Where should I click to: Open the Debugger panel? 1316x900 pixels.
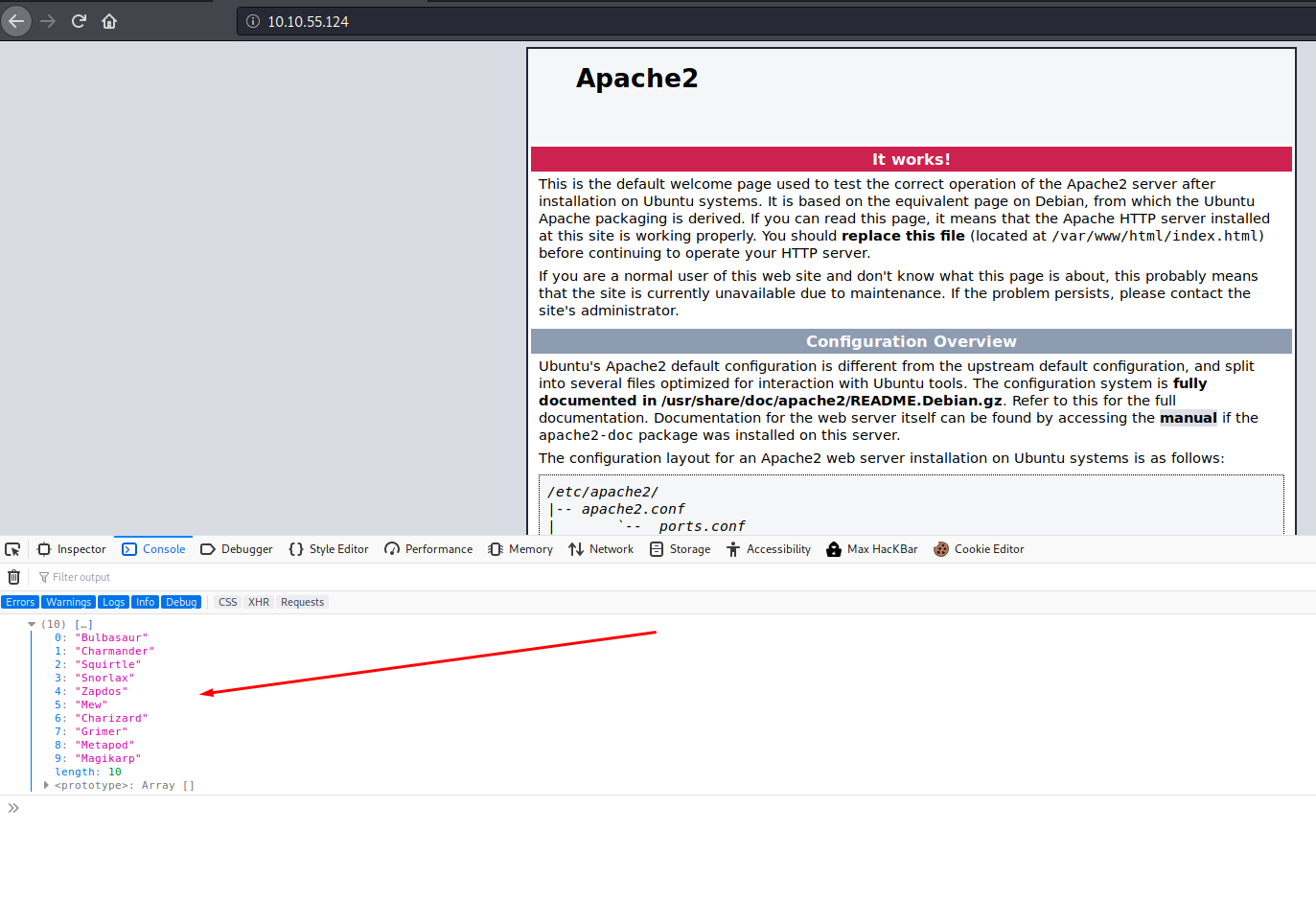tap(237, 549)
